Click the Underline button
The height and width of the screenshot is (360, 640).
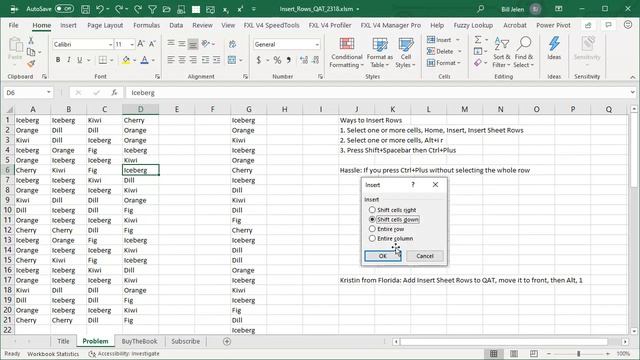80,60
